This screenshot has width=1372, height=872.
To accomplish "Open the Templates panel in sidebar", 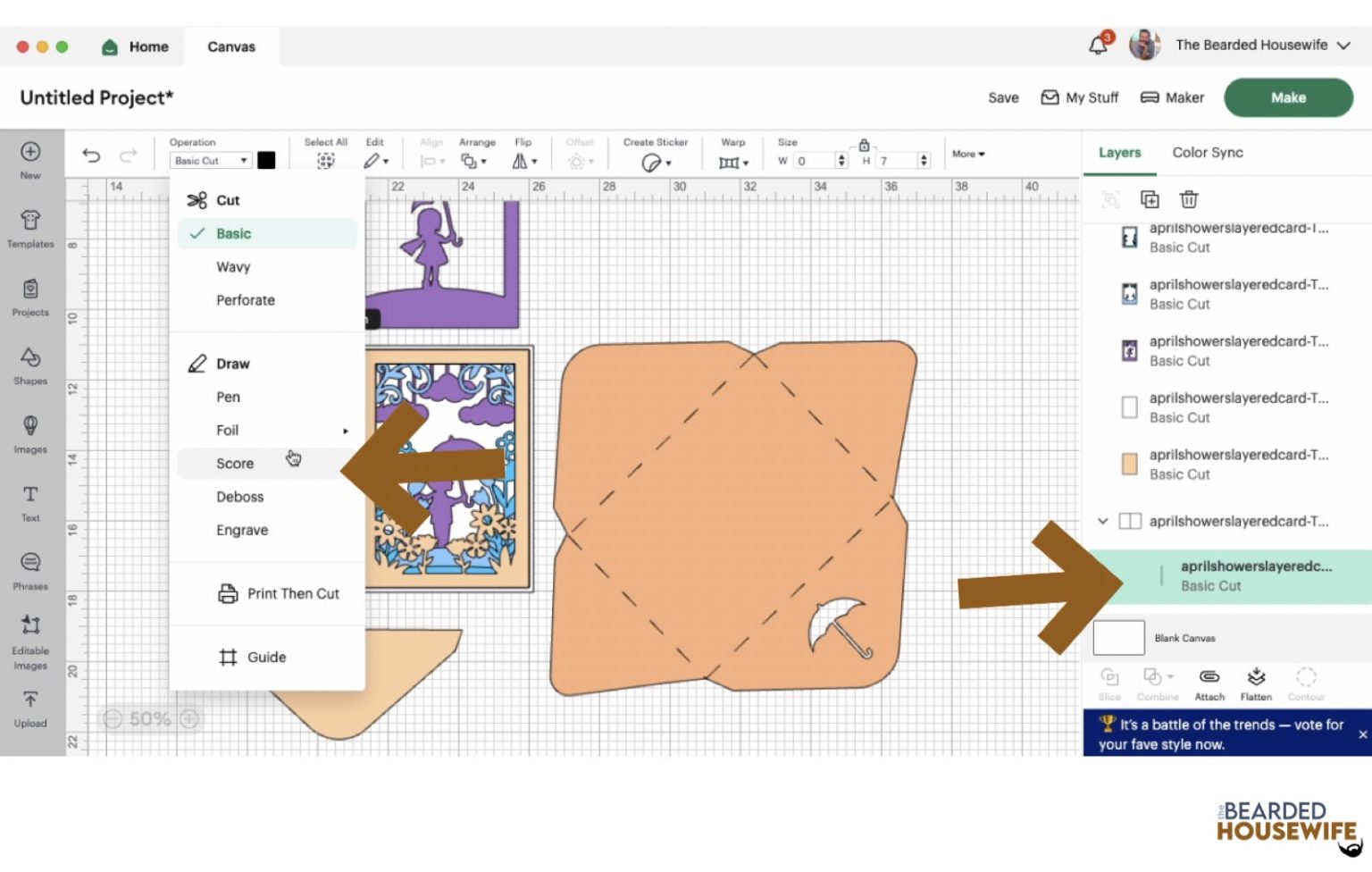I will pyautogui.click(x=30, y=228).
